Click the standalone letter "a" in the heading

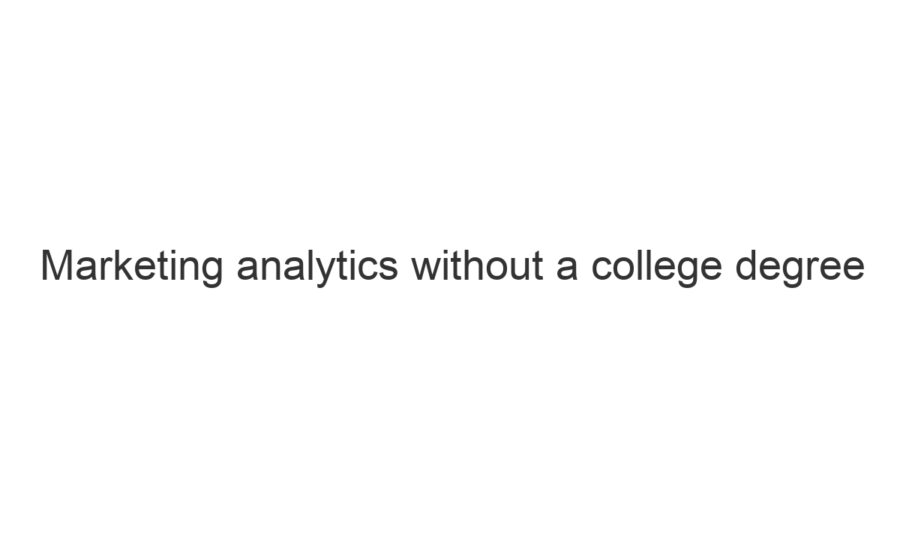coord(567,267)
